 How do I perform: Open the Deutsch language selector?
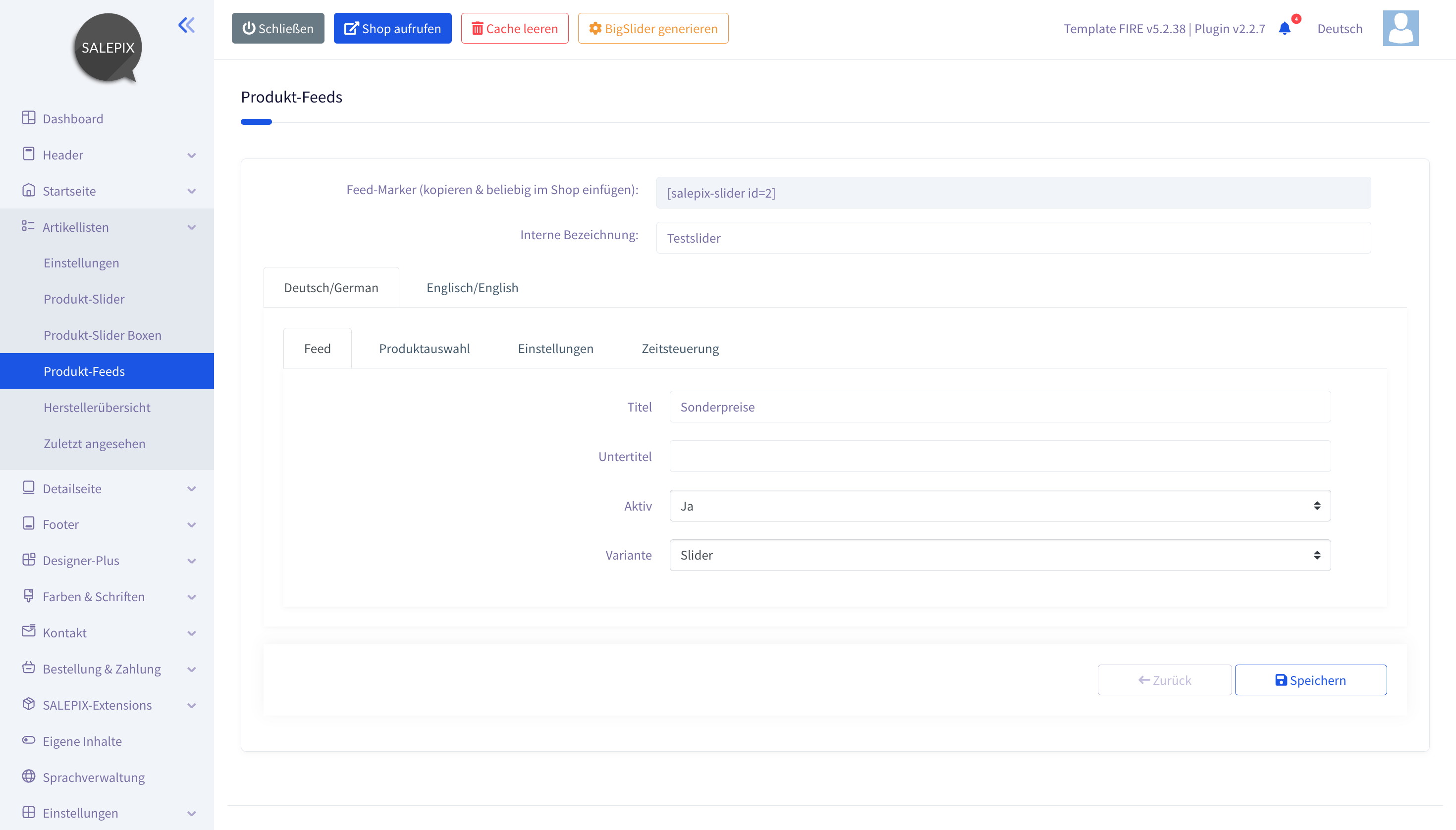click(1340, 29)
